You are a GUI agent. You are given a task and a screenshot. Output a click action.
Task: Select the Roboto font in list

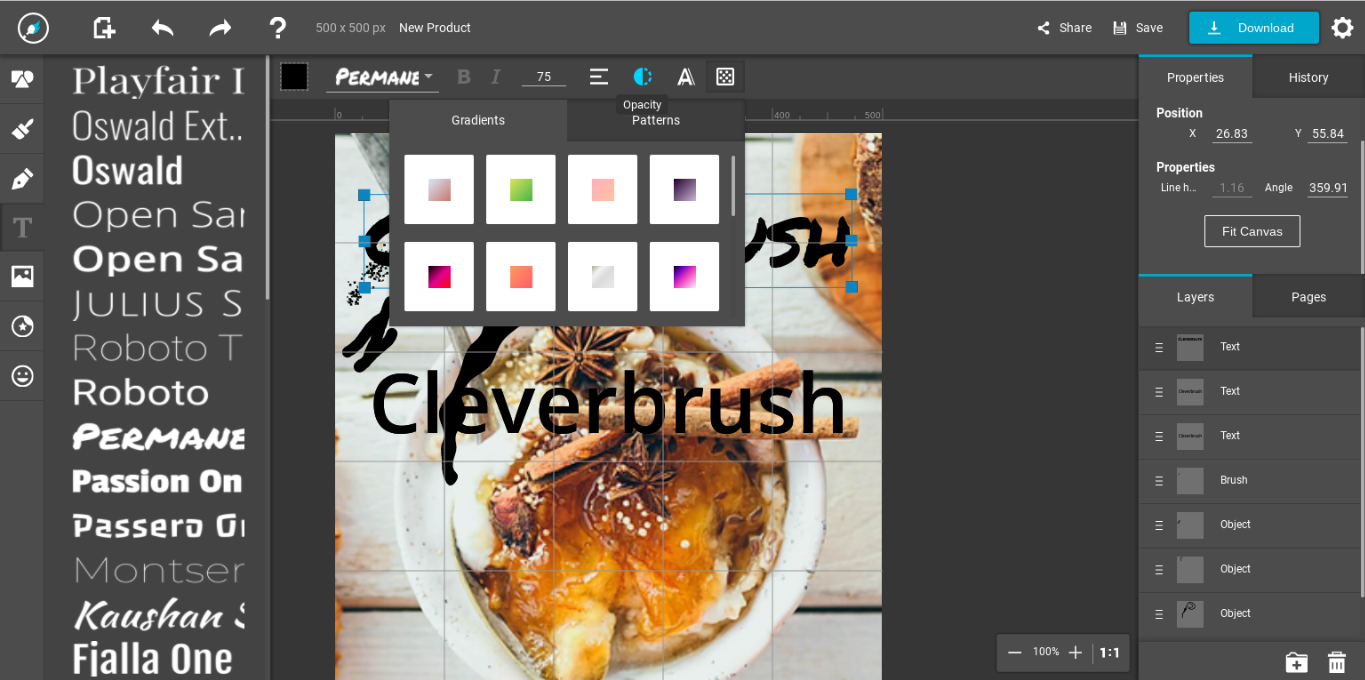coord(141,392)
